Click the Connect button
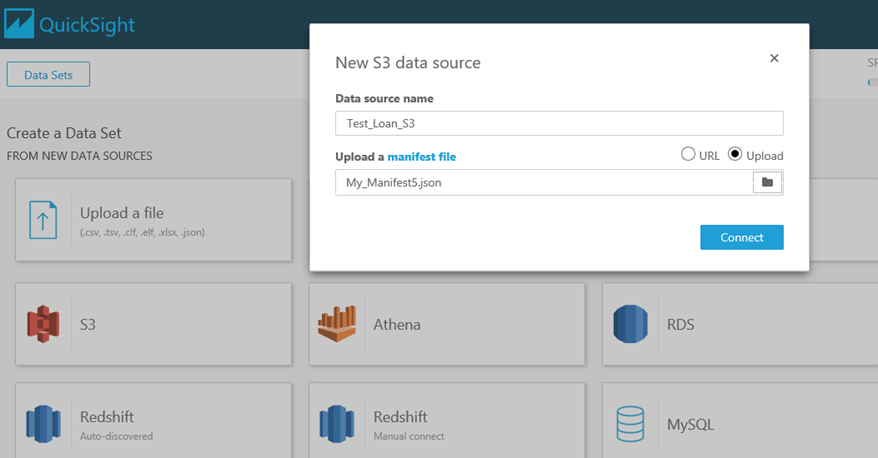The width and height of the screenshot is (878, 458). [741, 237]
